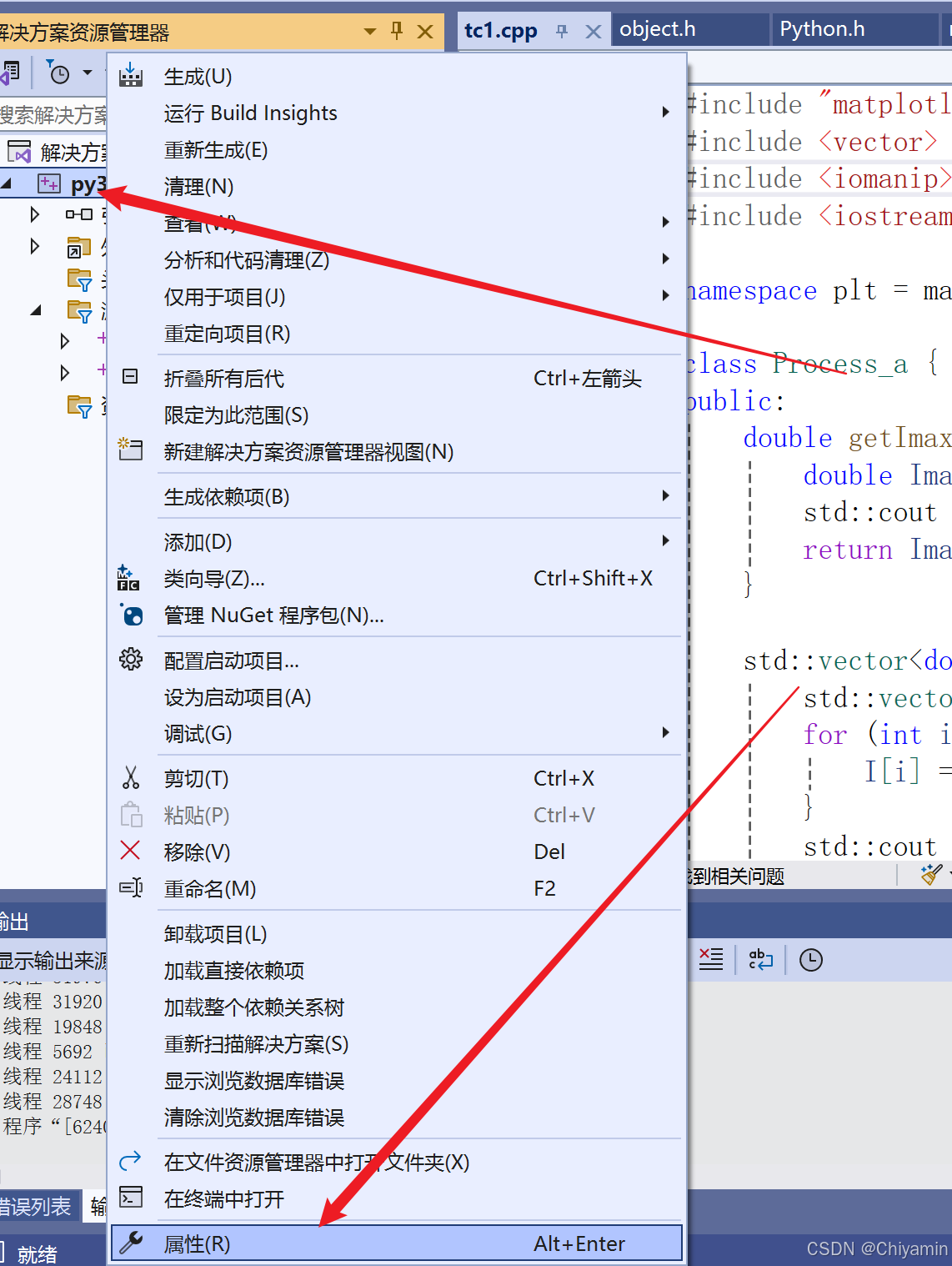Click the scissors Cut icon
Screen dimensions: 952x1266
[131, 778]
